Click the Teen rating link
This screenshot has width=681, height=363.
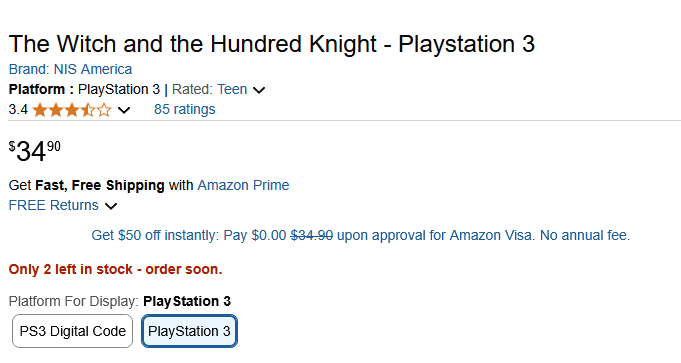coord(232,89)
